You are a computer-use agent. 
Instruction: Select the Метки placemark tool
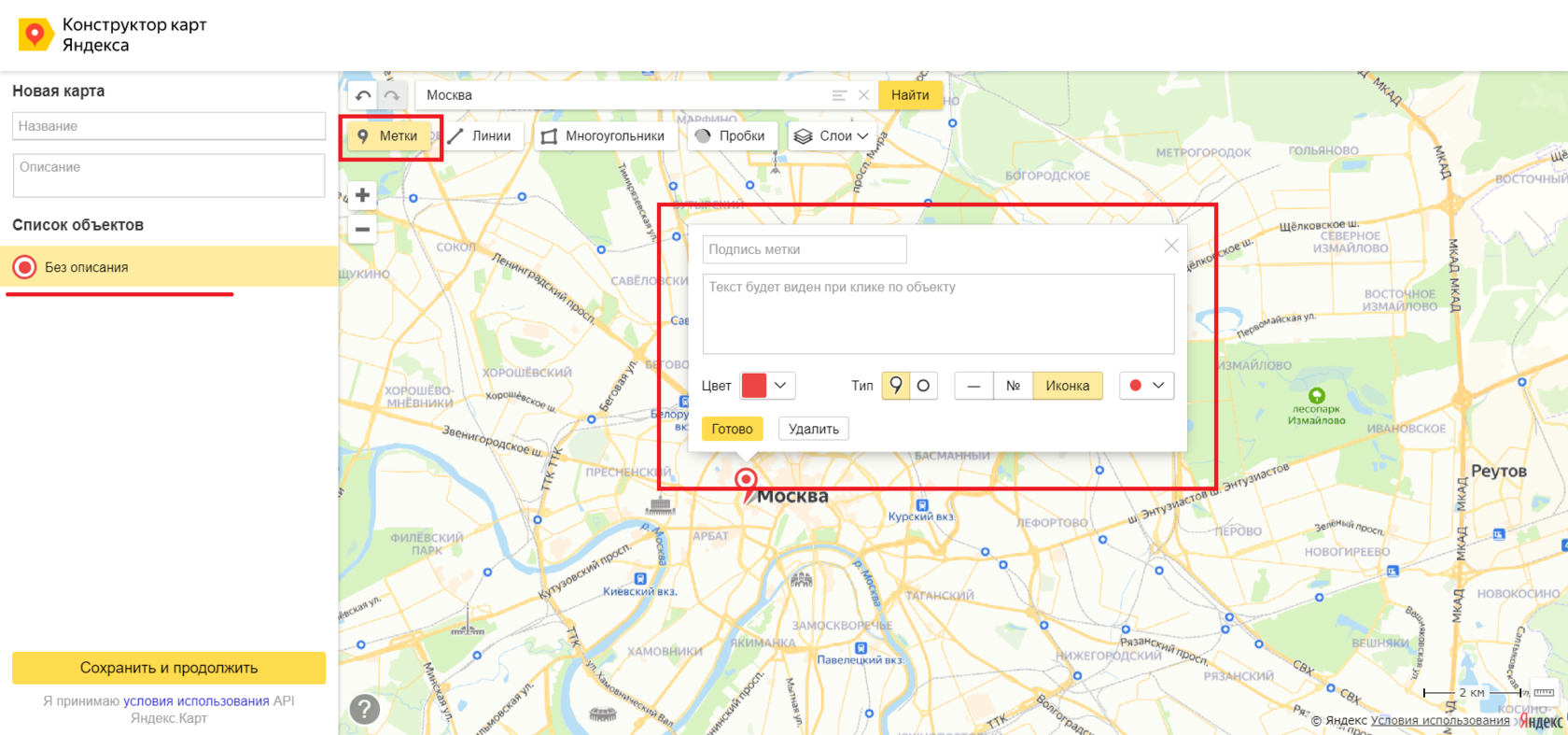coord(389,136)
